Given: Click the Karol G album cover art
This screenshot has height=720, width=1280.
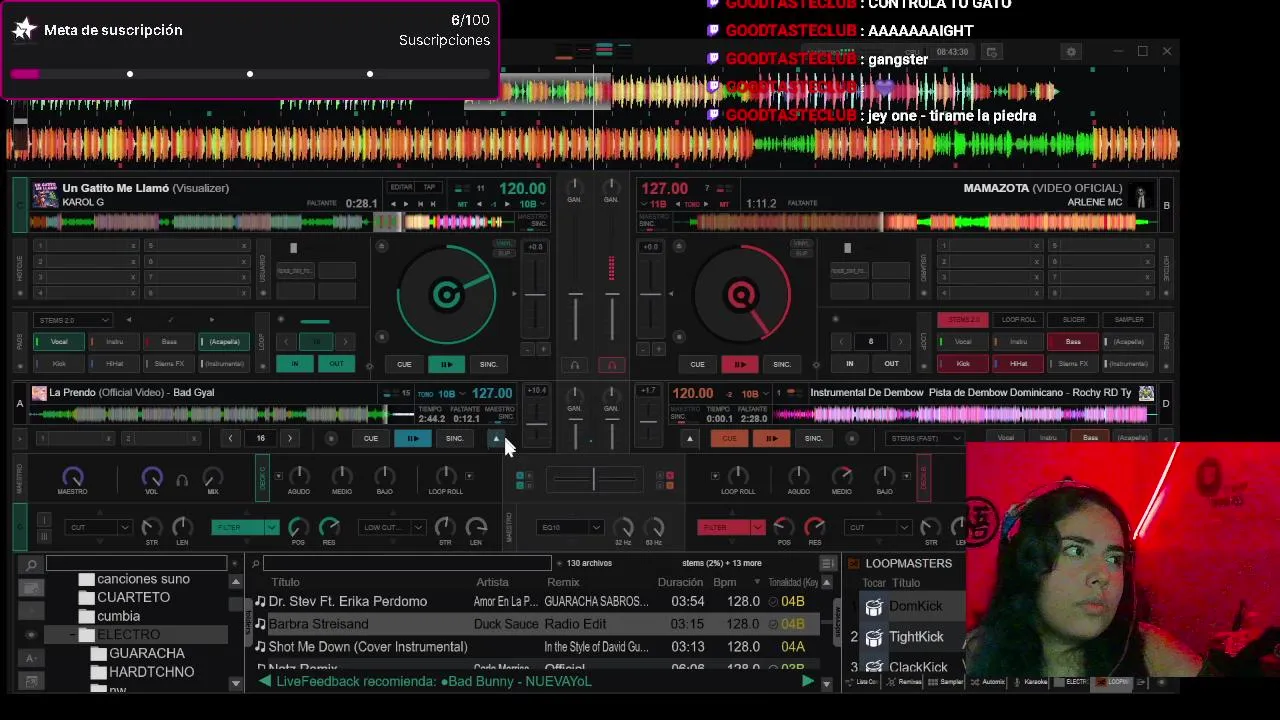Looking at the screenshot, I should point(45,195).
